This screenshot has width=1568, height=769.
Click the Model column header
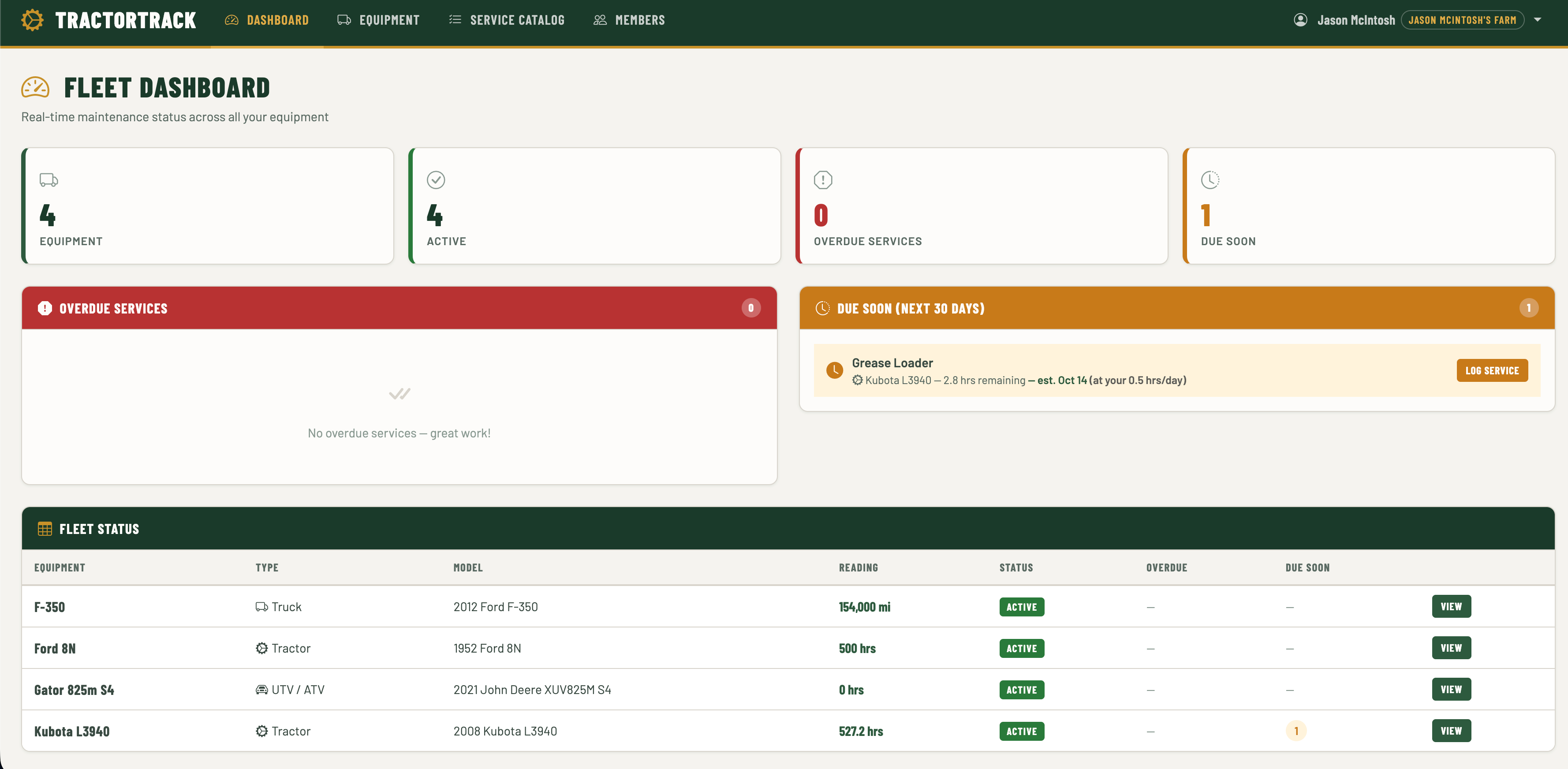(x=468, y=567)
